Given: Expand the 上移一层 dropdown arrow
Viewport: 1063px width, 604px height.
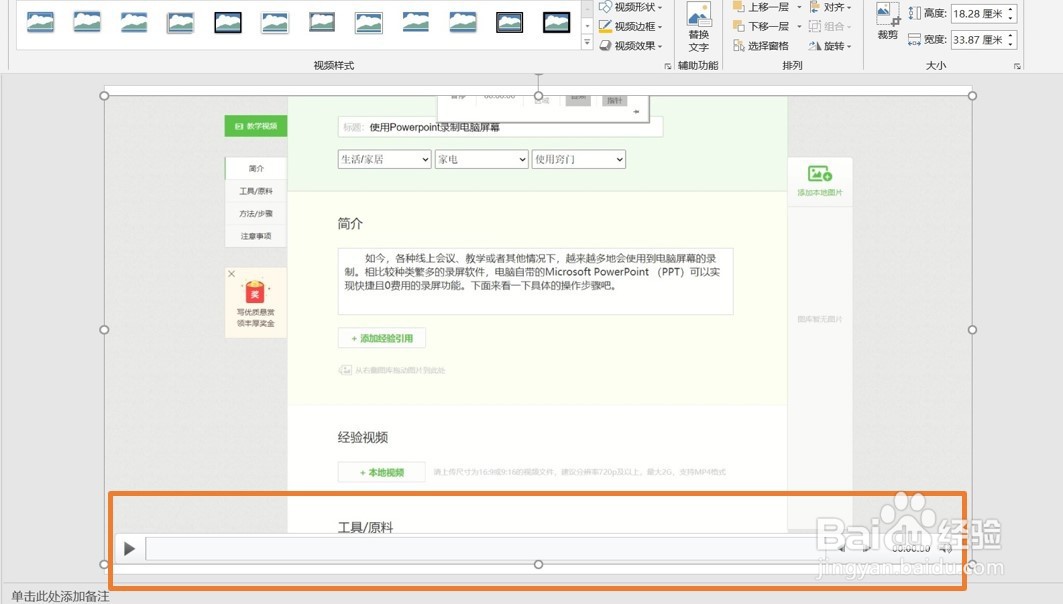Looking at the screenshot, I should point(799,7).
